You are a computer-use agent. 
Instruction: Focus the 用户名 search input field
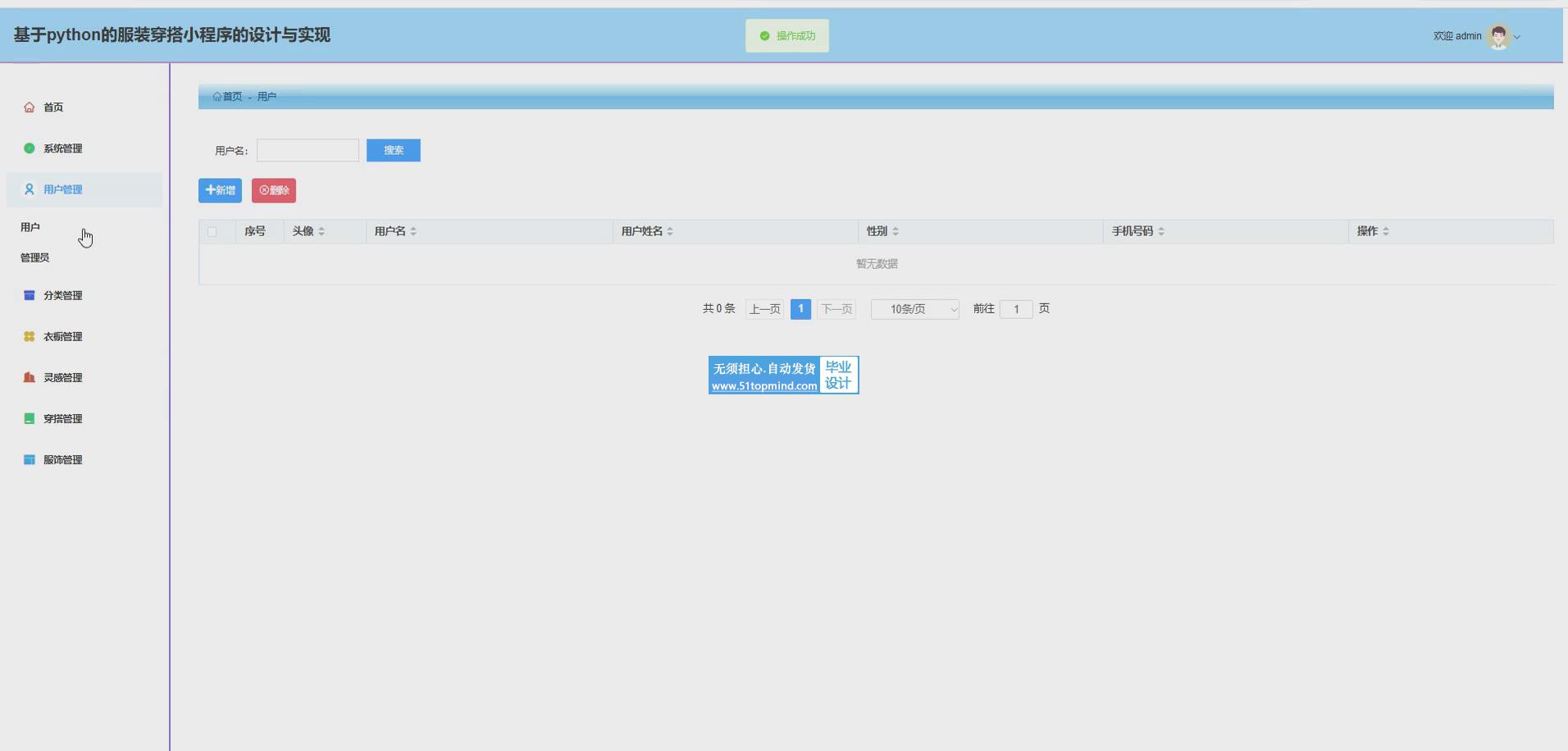pos(308,150)
